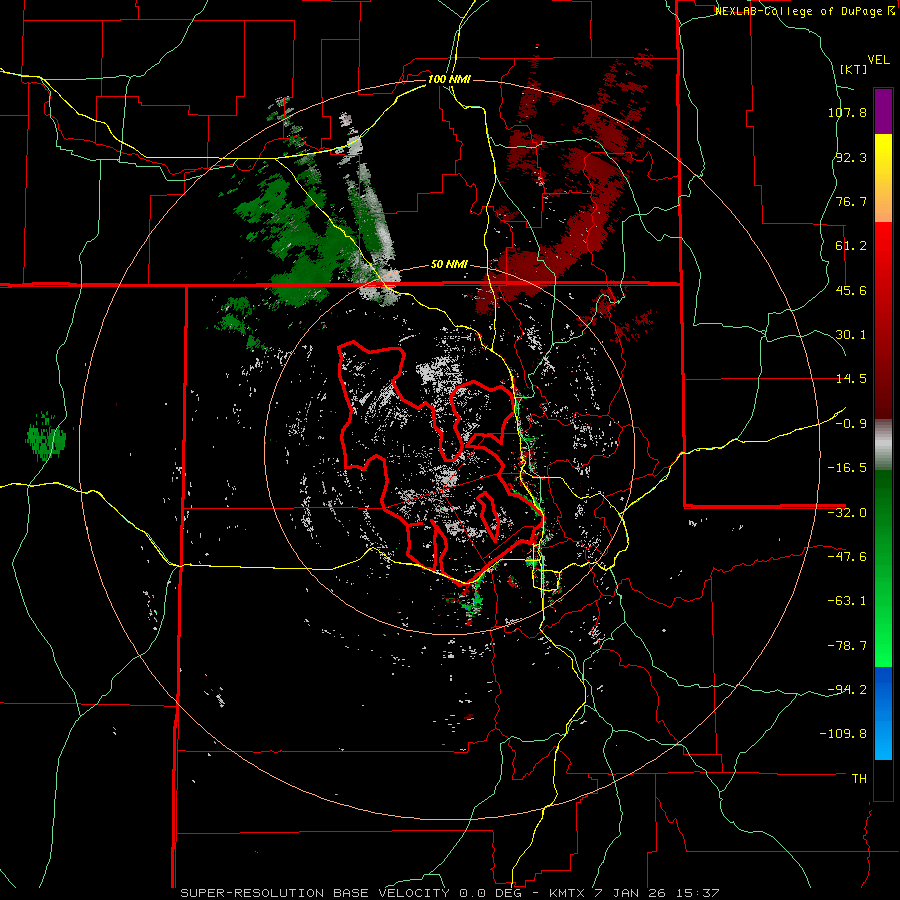Click the [KT] units label

point(853,69)
